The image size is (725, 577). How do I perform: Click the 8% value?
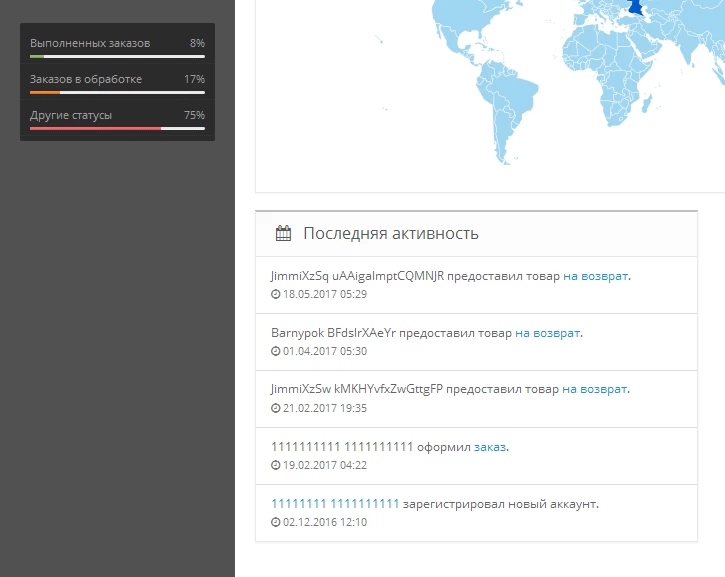tap(197, 43)
